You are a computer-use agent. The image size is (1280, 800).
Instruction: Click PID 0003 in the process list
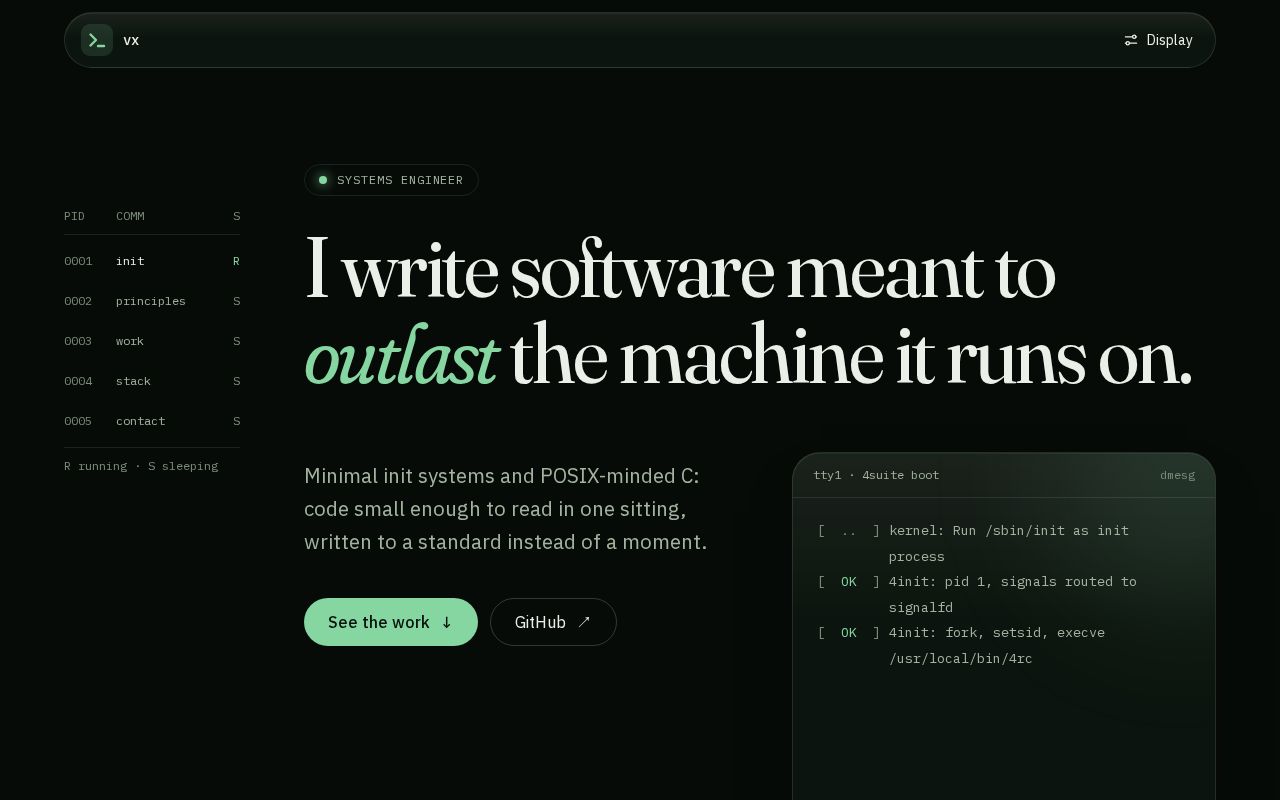[78, 341]
